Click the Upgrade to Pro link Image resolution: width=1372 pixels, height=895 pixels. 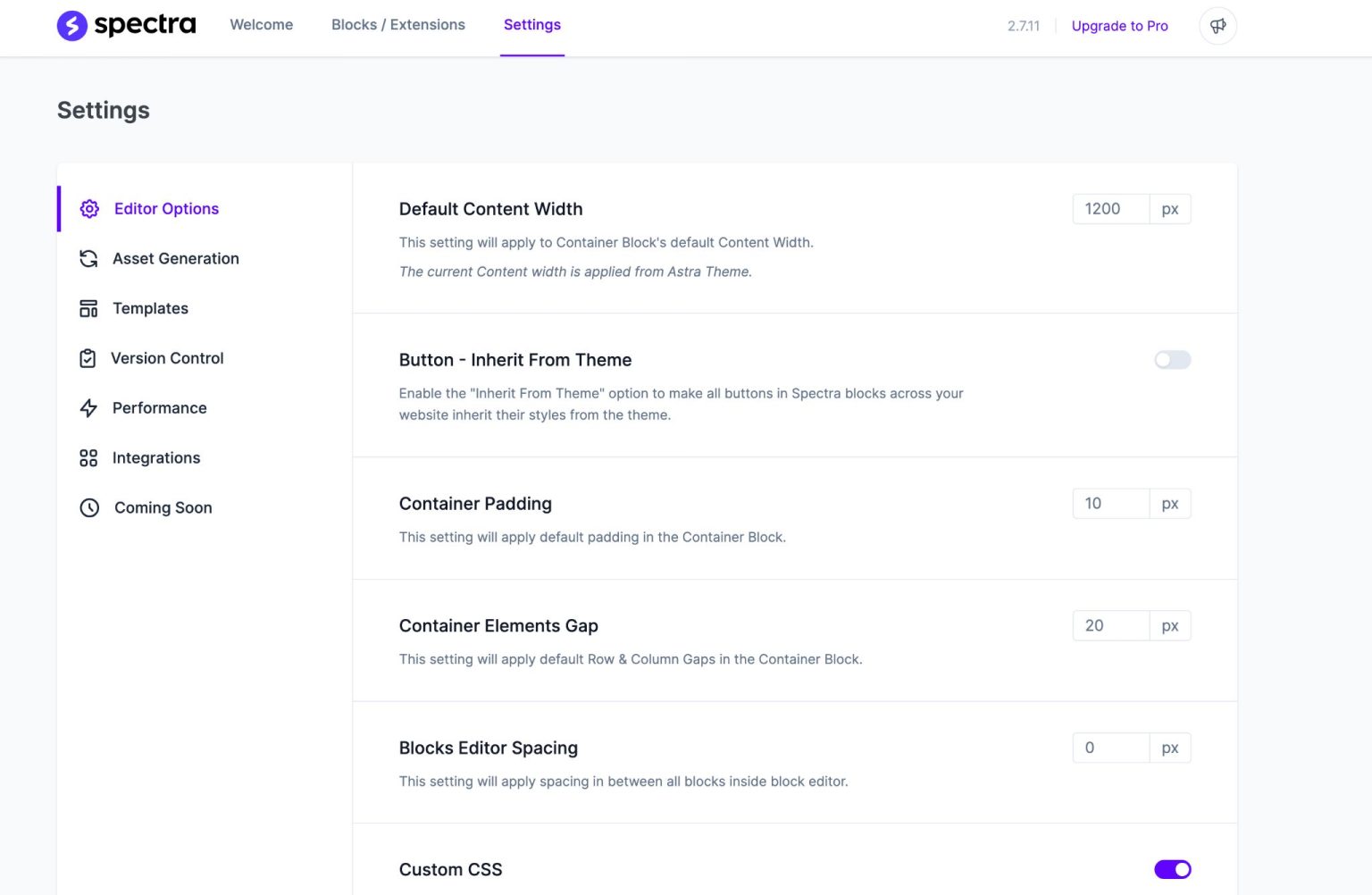(1119, 26)
